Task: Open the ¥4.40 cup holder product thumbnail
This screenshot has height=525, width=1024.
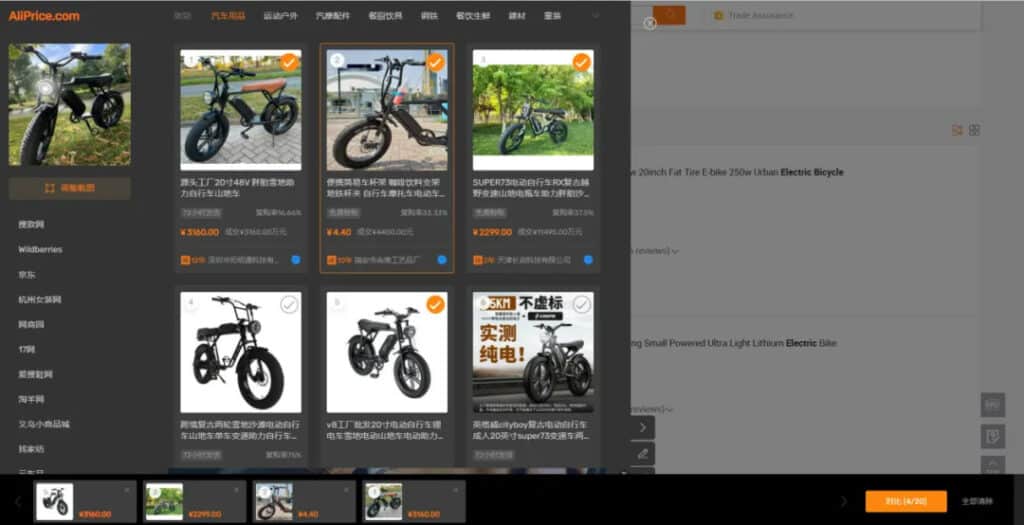Action: click(387, 110)
